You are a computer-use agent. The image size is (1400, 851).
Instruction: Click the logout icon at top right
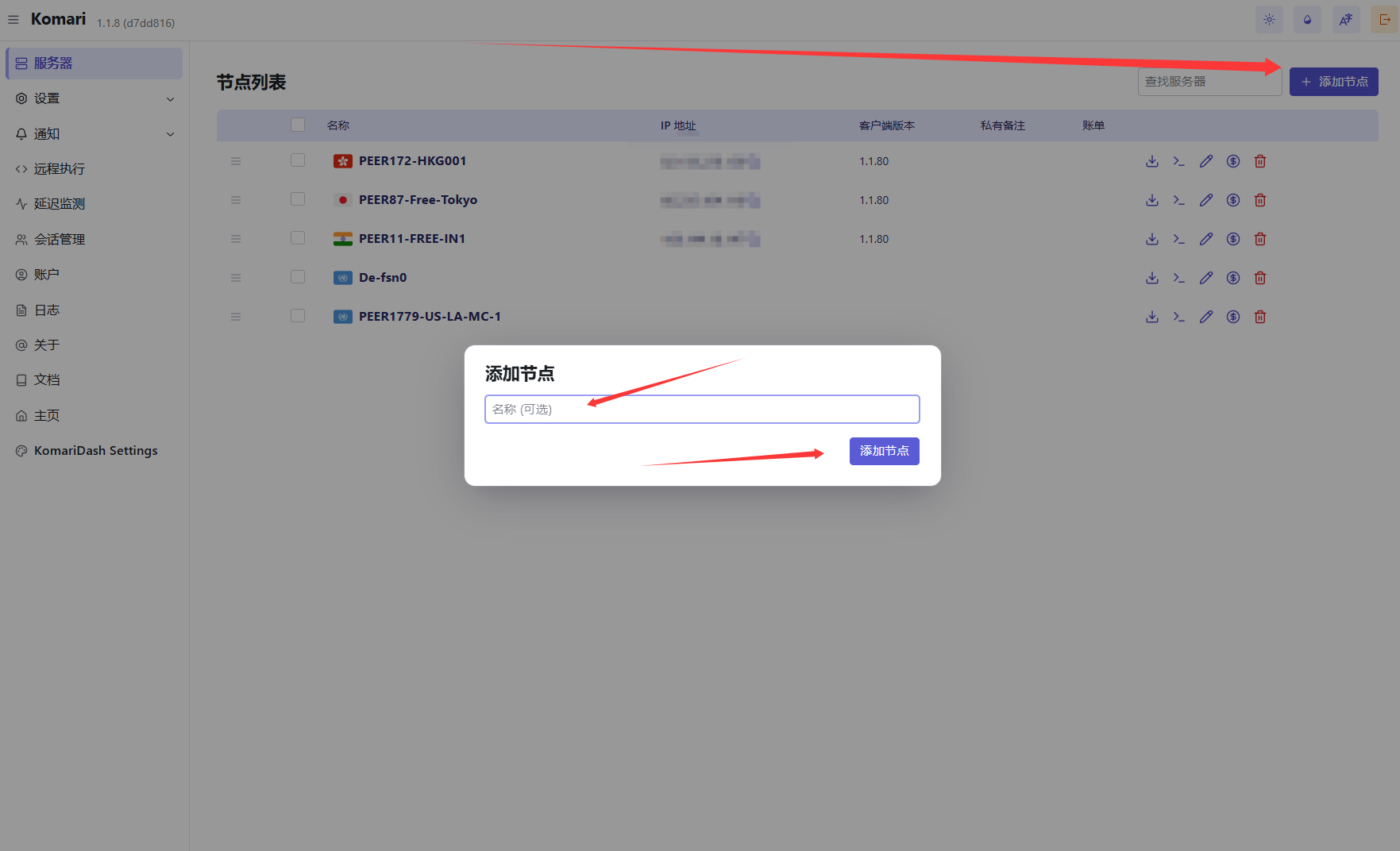click(x=1384, y=20)
